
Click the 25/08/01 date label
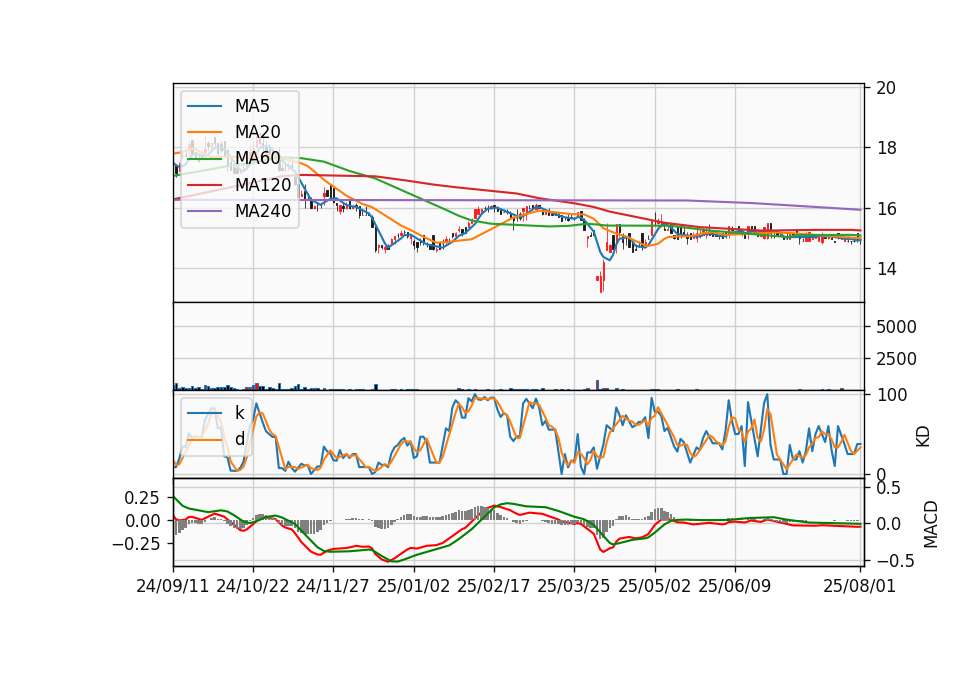click(860, 586)
